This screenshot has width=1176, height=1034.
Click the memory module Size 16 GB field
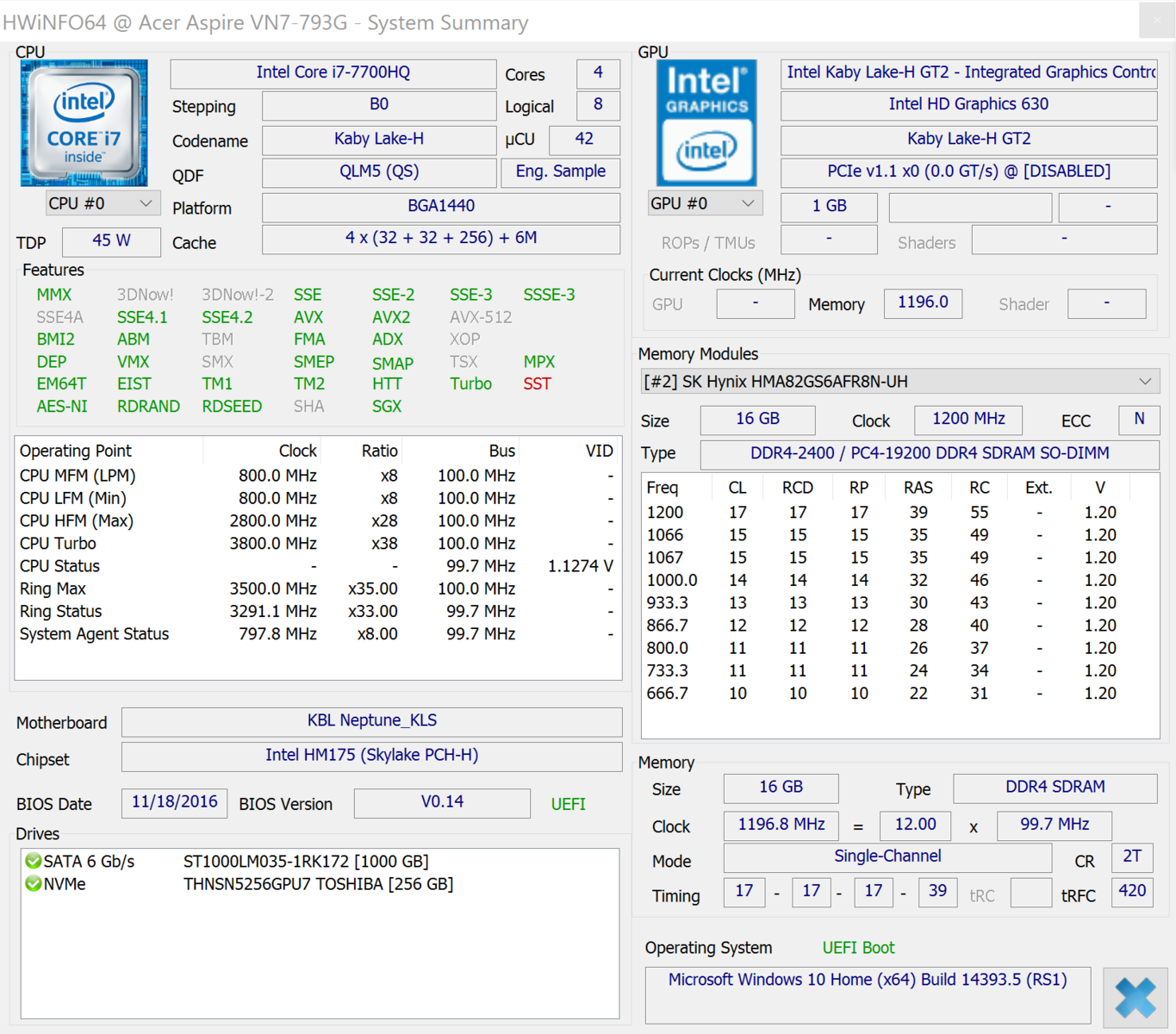[758, 420]
